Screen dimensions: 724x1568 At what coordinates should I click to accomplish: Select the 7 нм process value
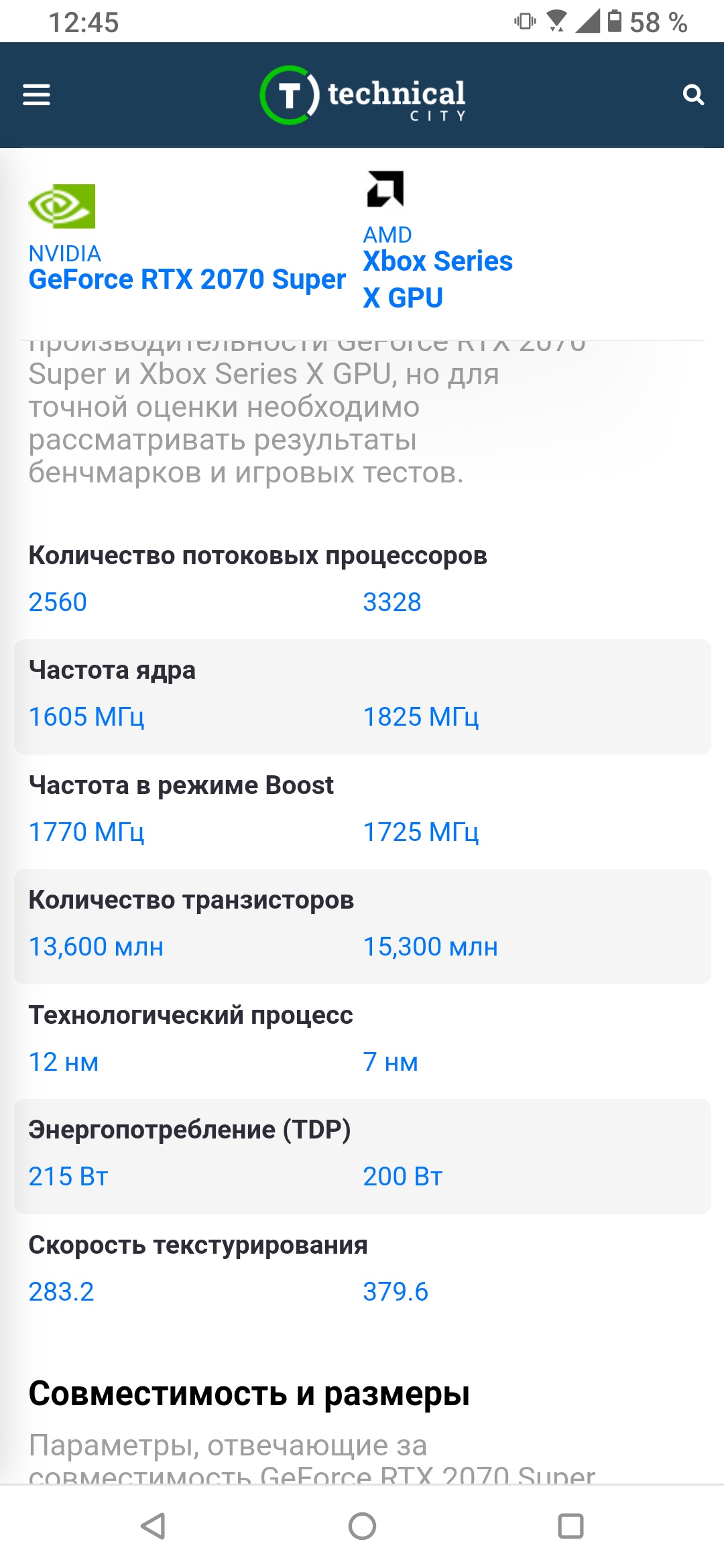[390, 1062]
